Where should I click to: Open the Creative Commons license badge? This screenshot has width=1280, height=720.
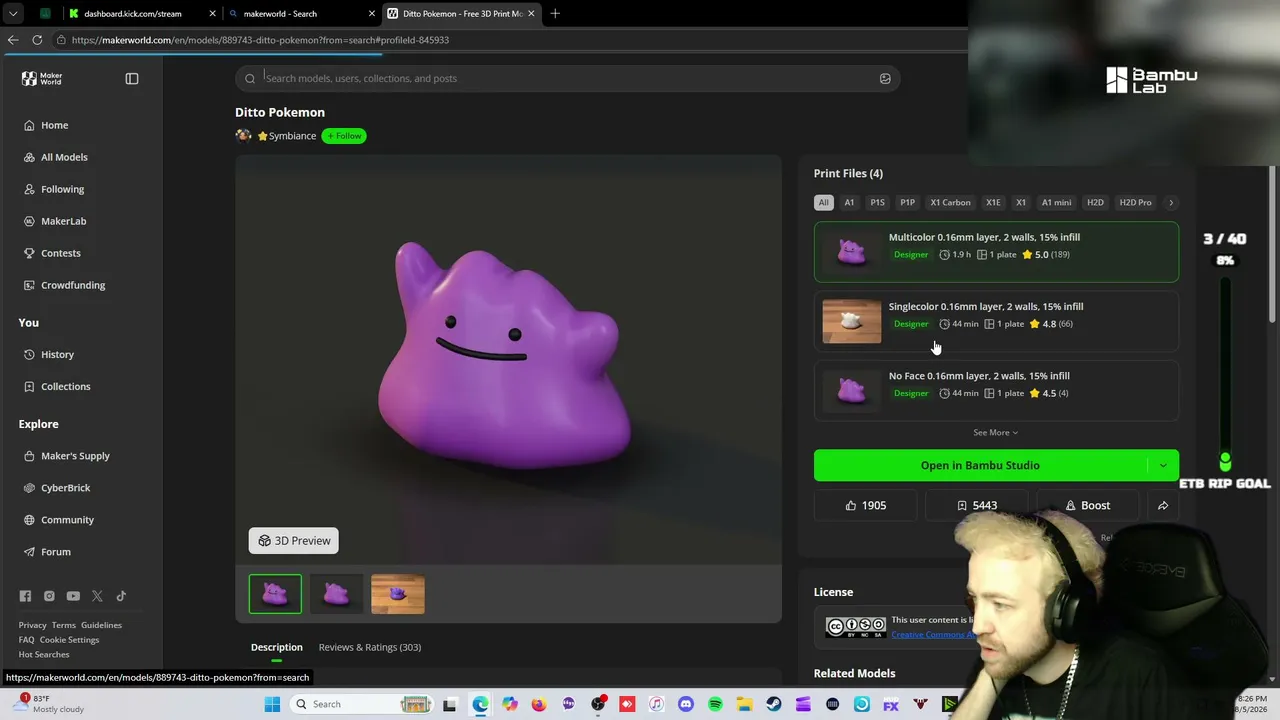(x=856, y=627)
